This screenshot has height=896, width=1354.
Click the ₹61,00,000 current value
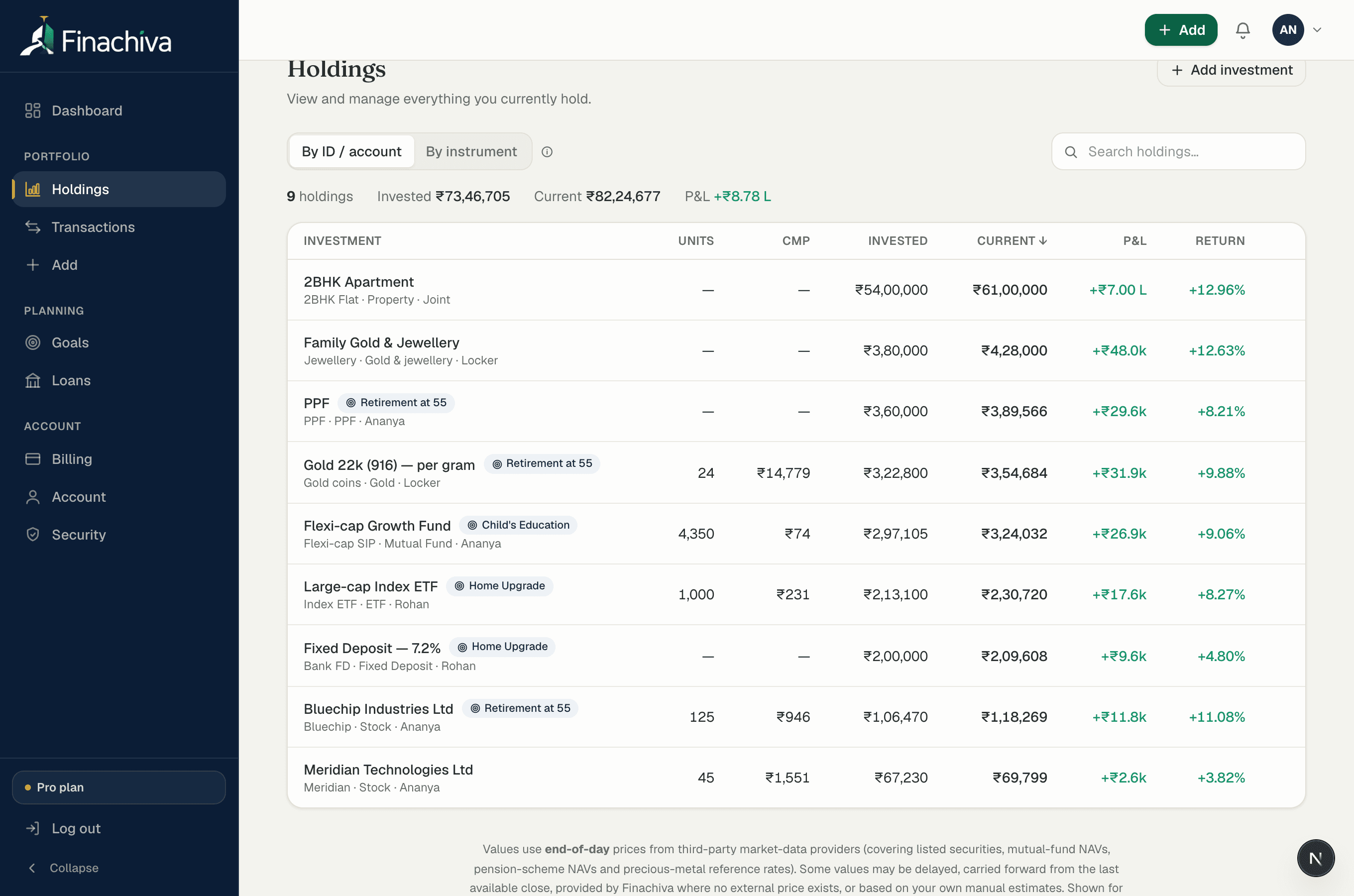(x=1010, y=290)
